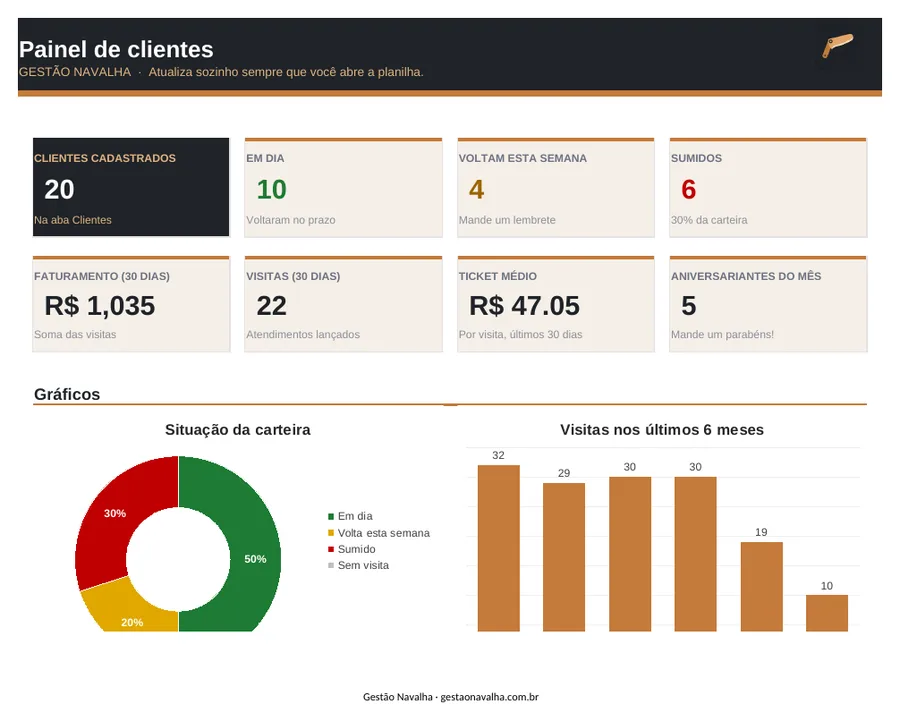
Task: Click the green 'Em dia' legend swatch
Action: tap(331, 517)
